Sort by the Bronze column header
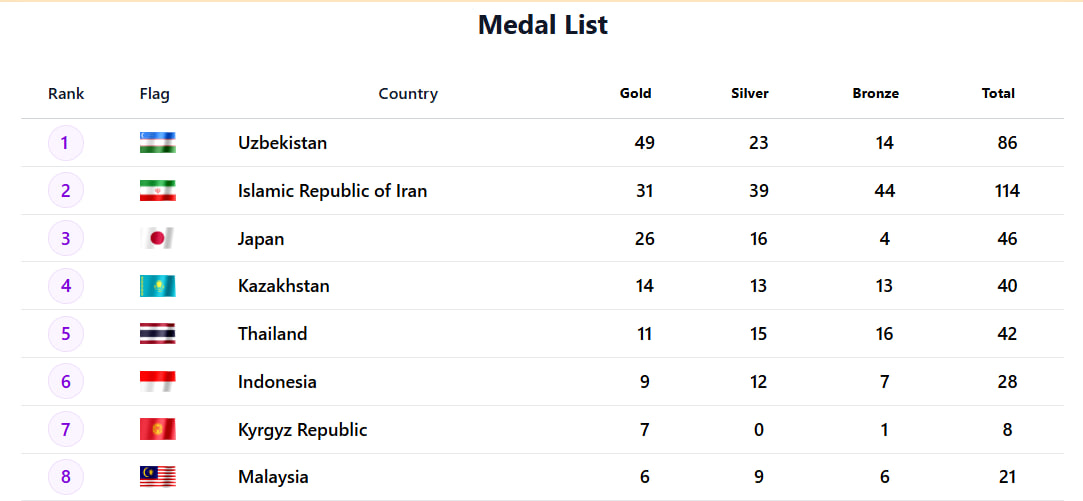1083x501 pixels. click(875, 93)
